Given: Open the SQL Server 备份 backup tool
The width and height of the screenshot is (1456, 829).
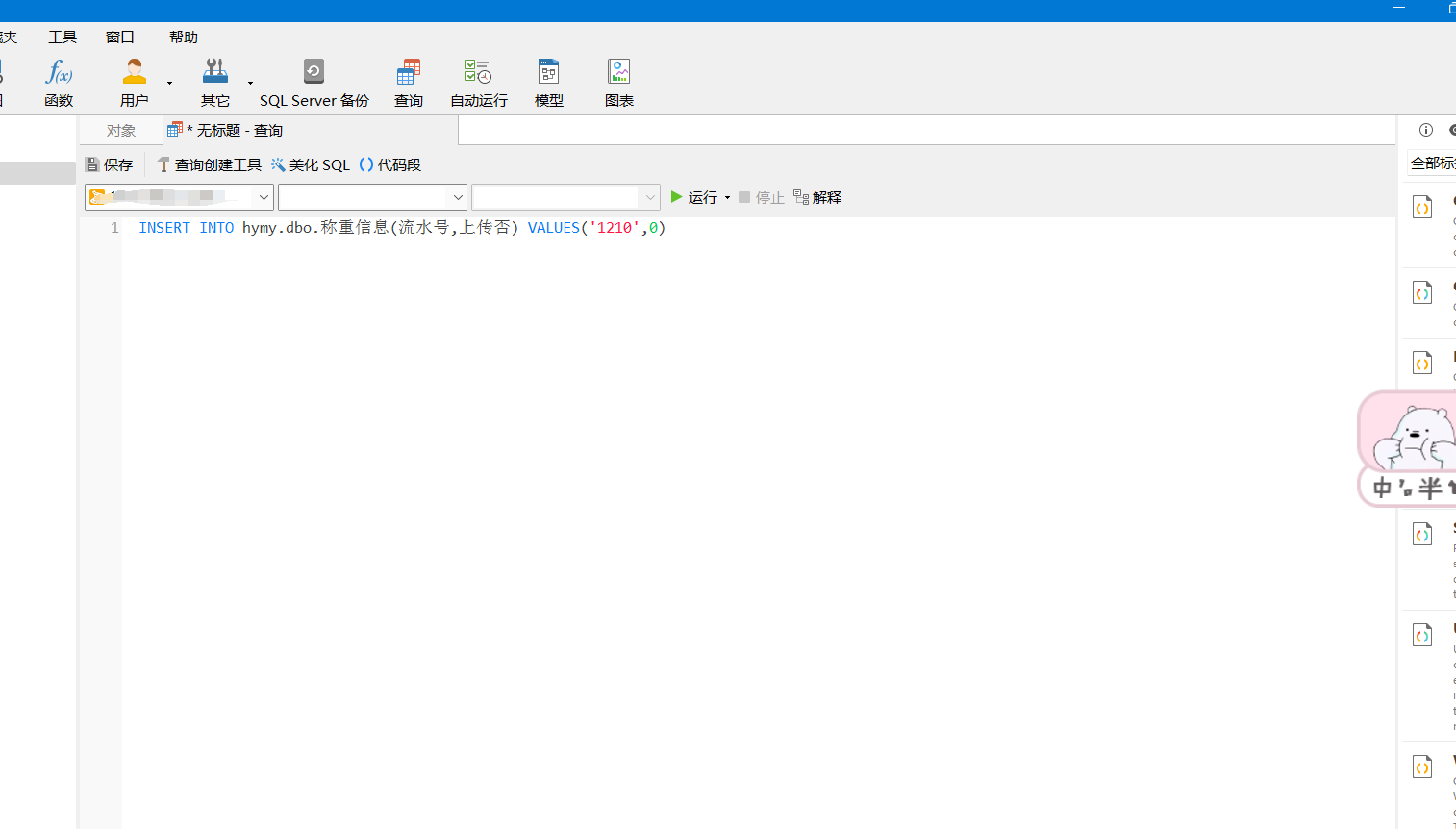Looking at the screenshot, I should (x=314, y=82).
